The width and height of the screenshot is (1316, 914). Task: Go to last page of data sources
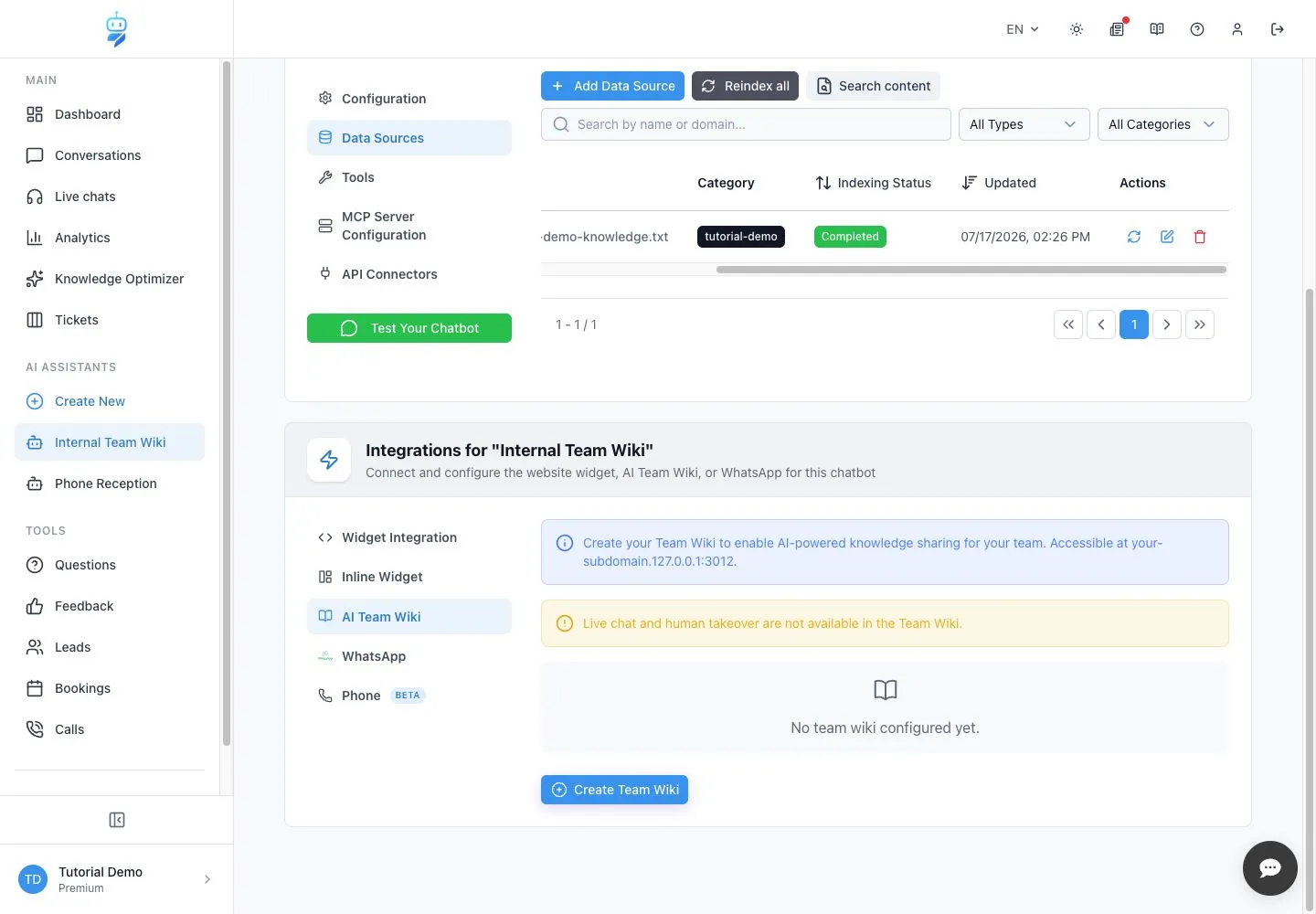(1200, 324)
